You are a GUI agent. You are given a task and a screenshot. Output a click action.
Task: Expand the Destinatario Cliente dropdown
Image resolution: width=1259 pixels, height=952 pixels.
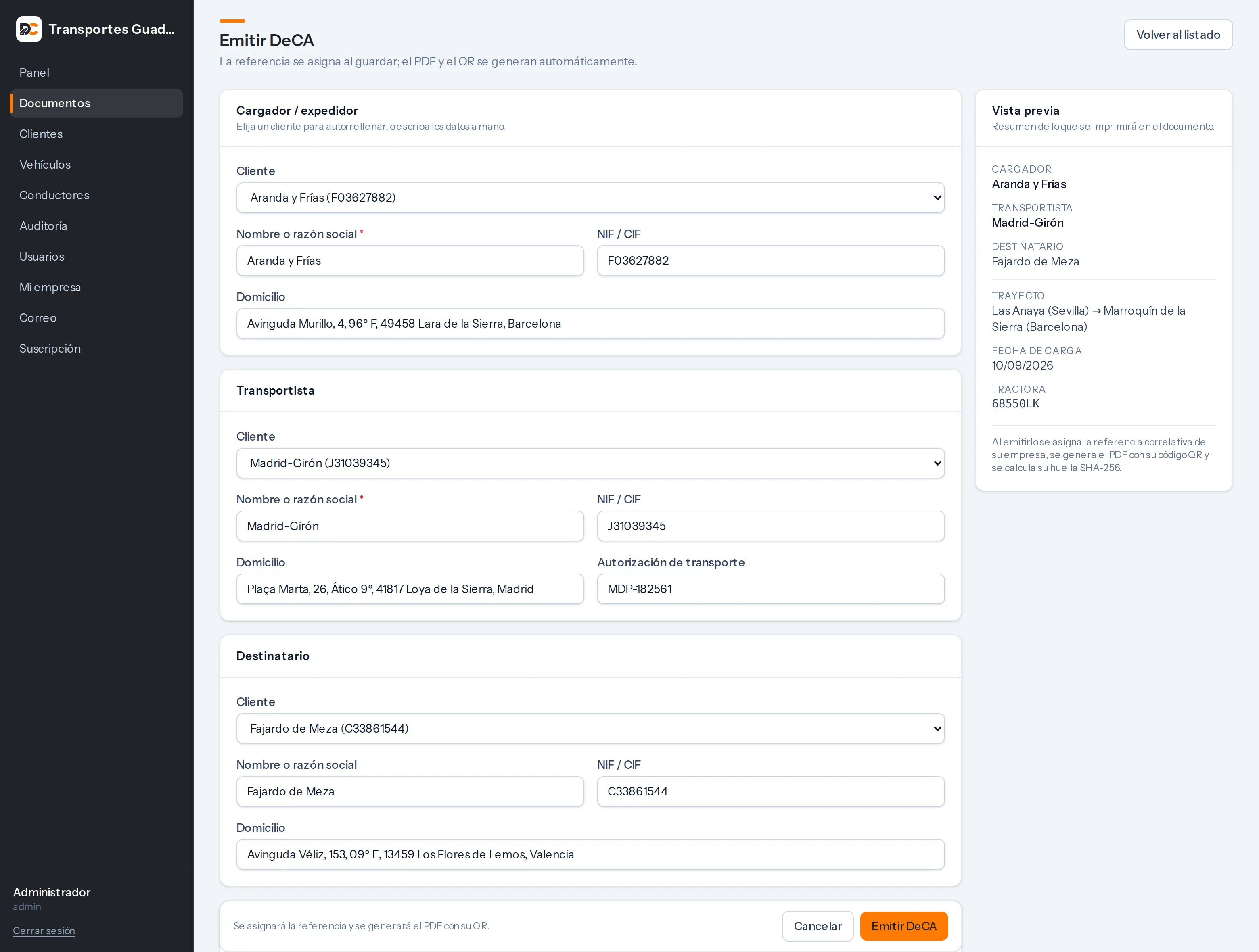pyautogui.click(x=590, y=729)
